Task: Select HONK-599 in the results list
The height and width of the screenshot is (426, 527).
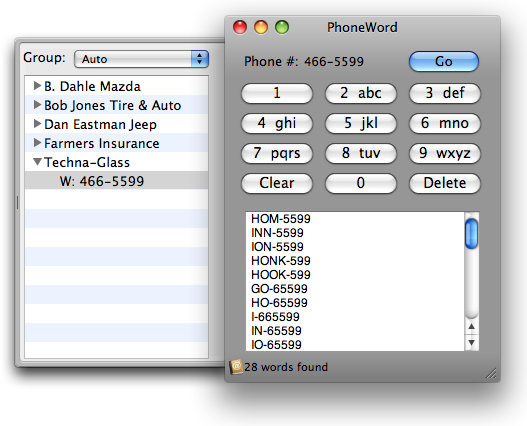Action: [x=281, y=261]
